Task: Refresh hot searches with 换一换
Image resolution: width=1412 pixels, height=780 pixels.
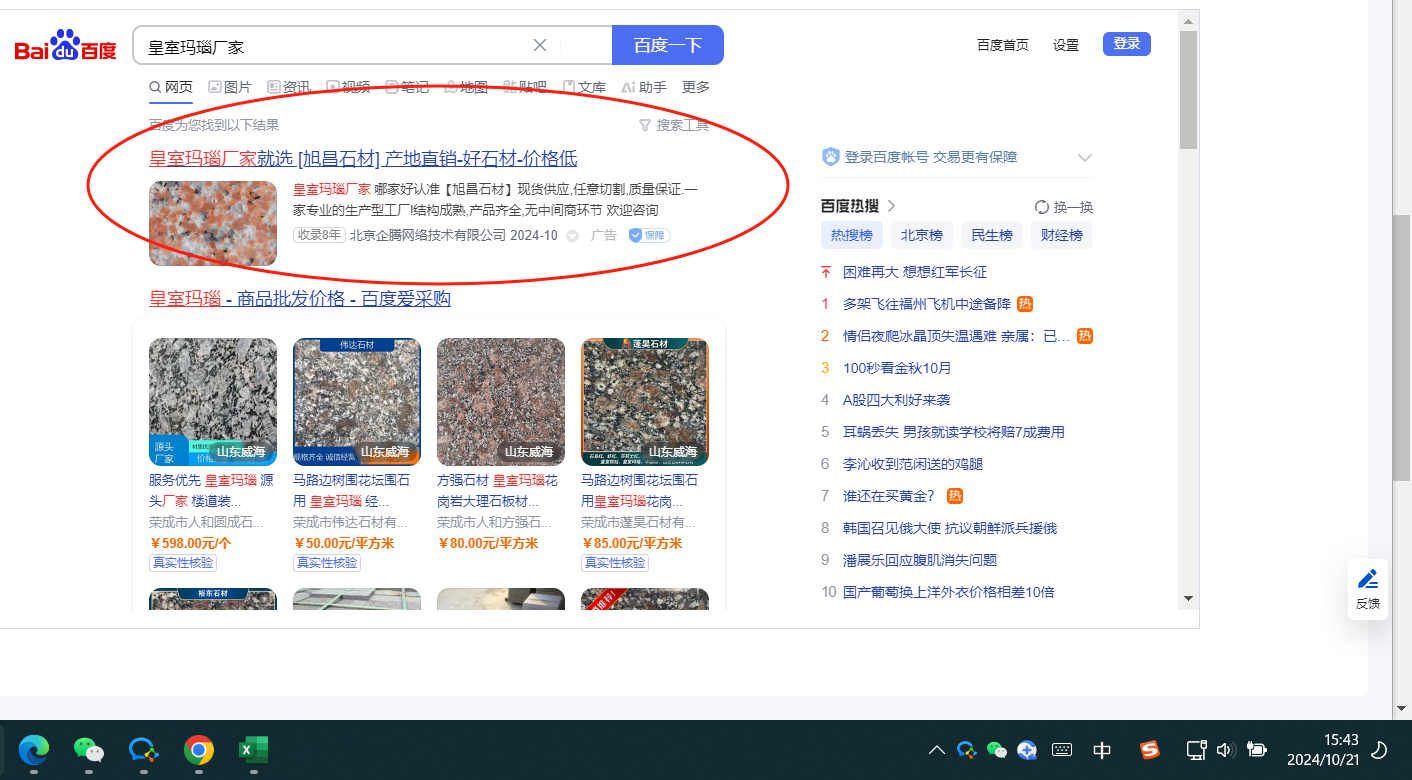Action: pos(1064,207)
